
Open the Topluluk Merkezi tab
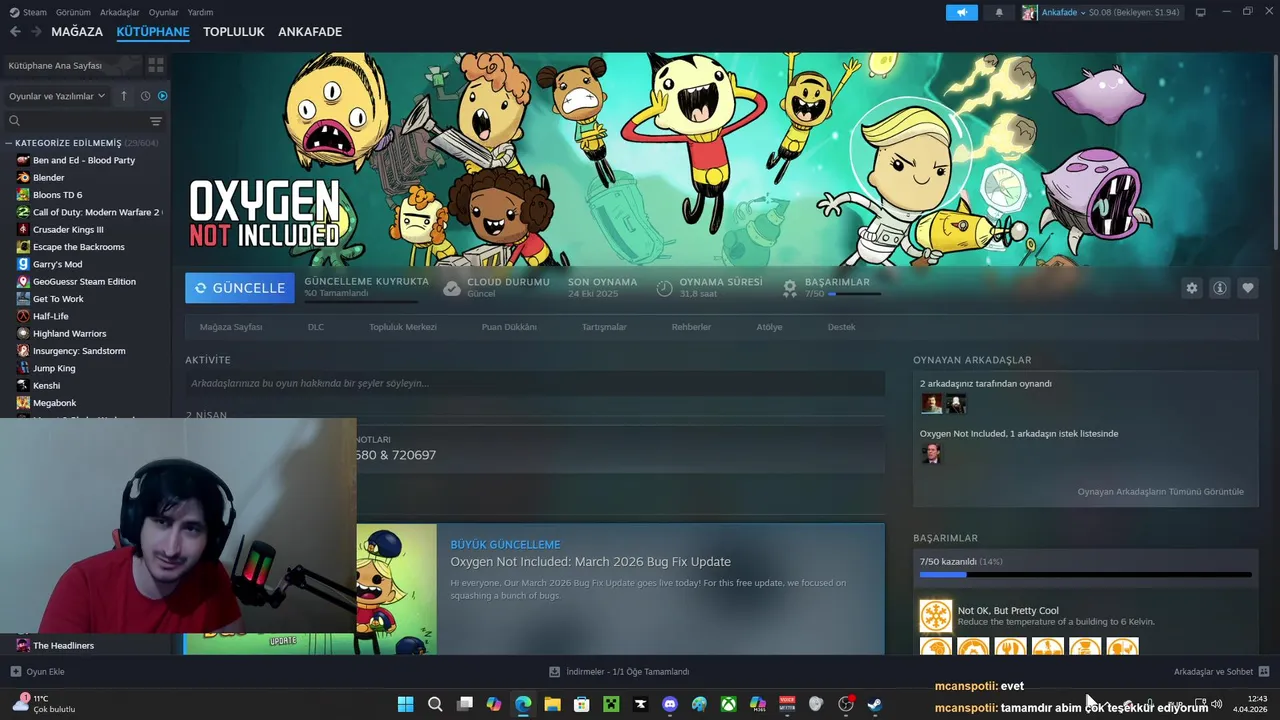pyautogui.click(x=403, y=327)
